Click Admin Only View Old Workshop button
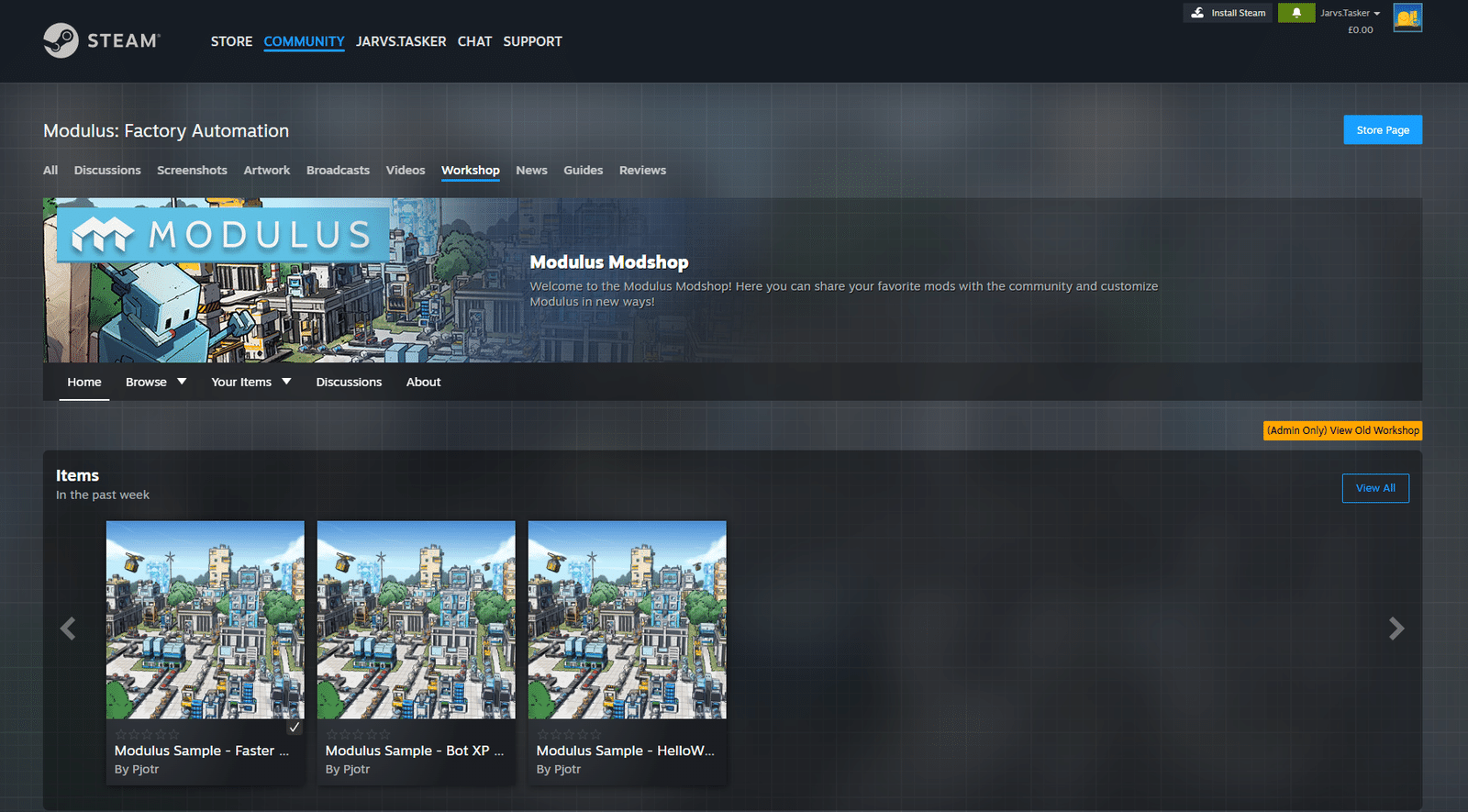Image resolution: width=1468 pixels, height=812 pixels. [x=1342, y=430]
